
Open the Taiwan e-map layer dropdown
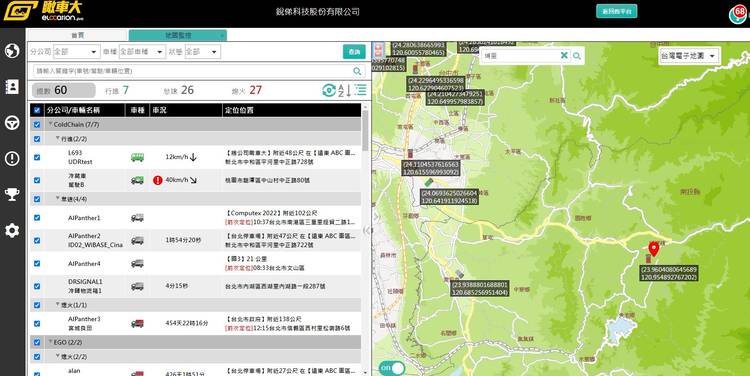pos(689,56)
